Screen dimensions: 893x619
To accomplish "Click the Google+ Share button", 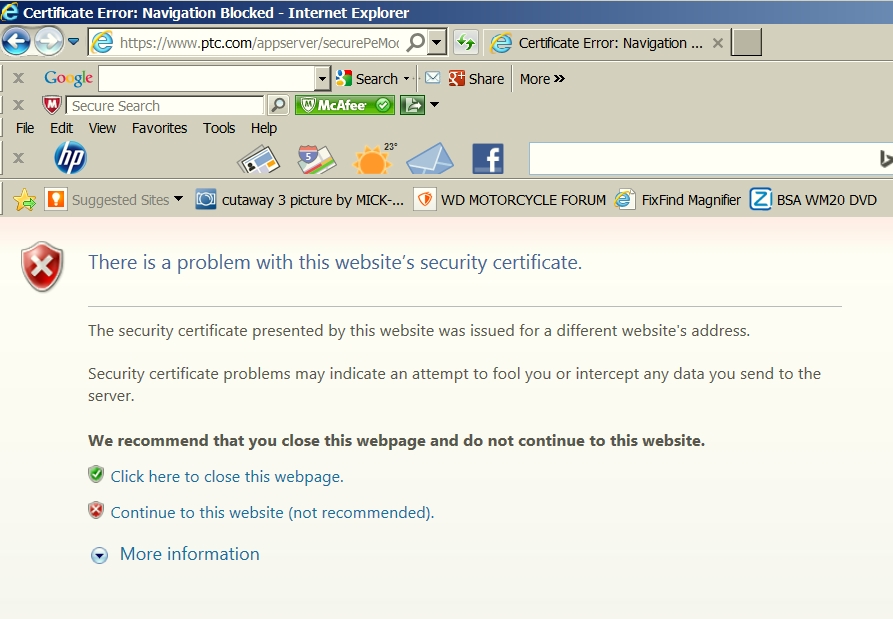I will pos(476,79).
